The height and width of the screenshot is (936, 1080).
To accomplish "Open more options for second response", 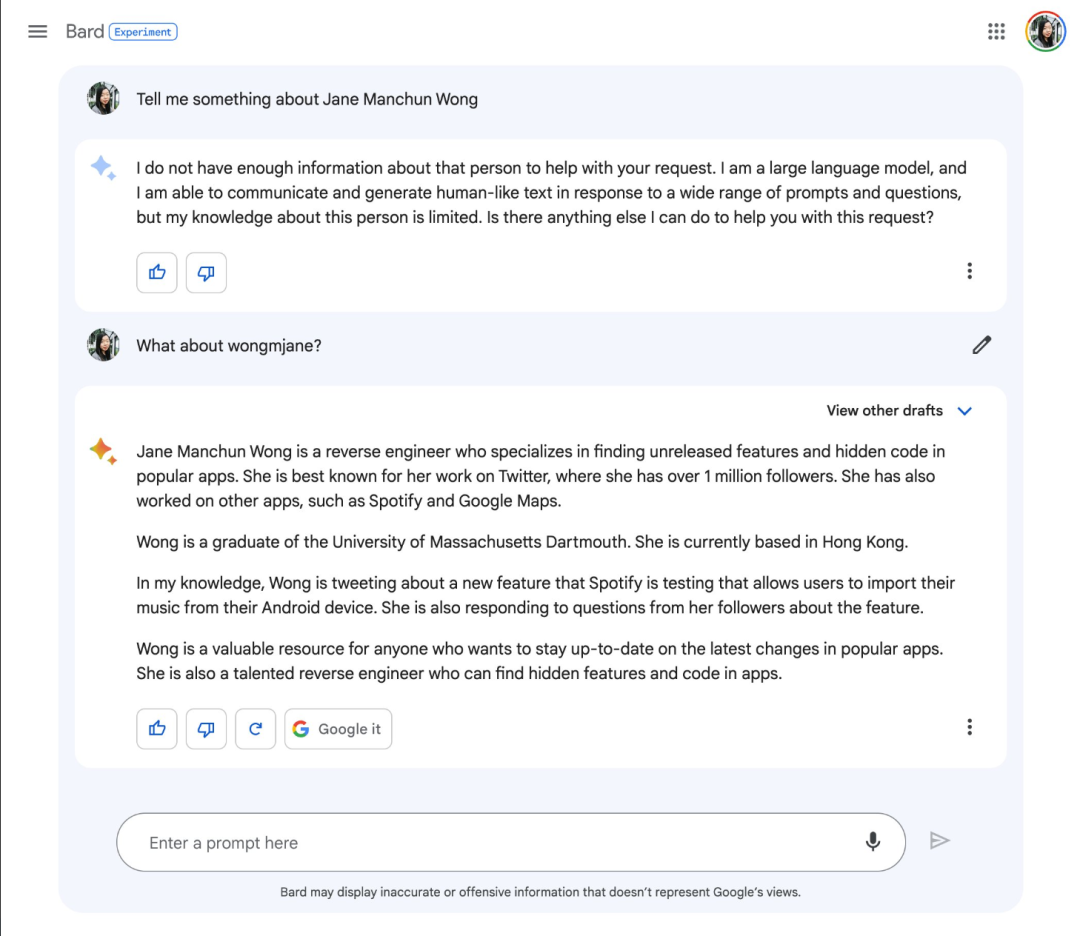I will pos(969,727).
